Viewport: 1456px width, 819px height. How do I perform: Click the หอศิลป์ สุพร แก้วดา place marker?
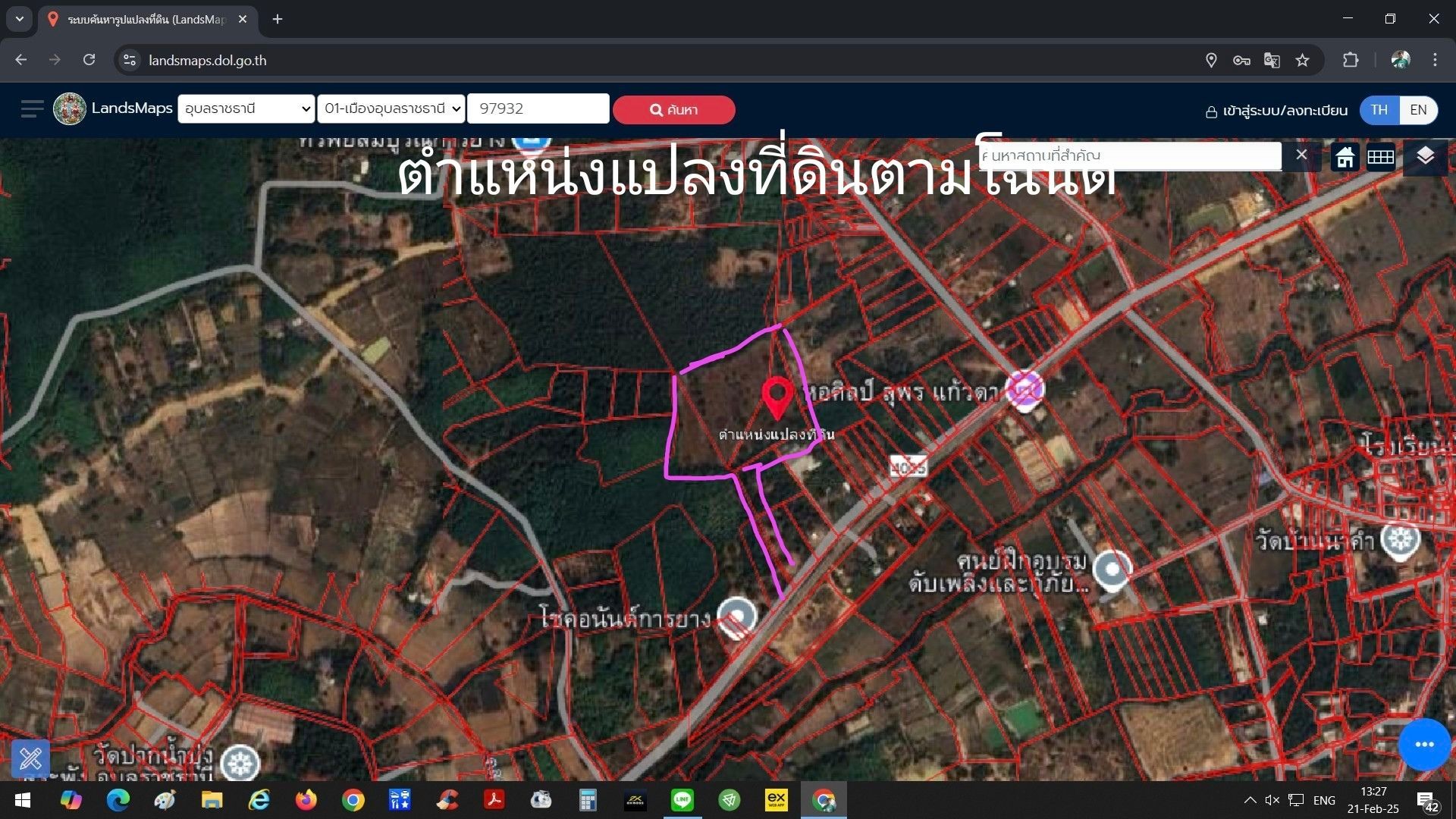[1025, 391]
